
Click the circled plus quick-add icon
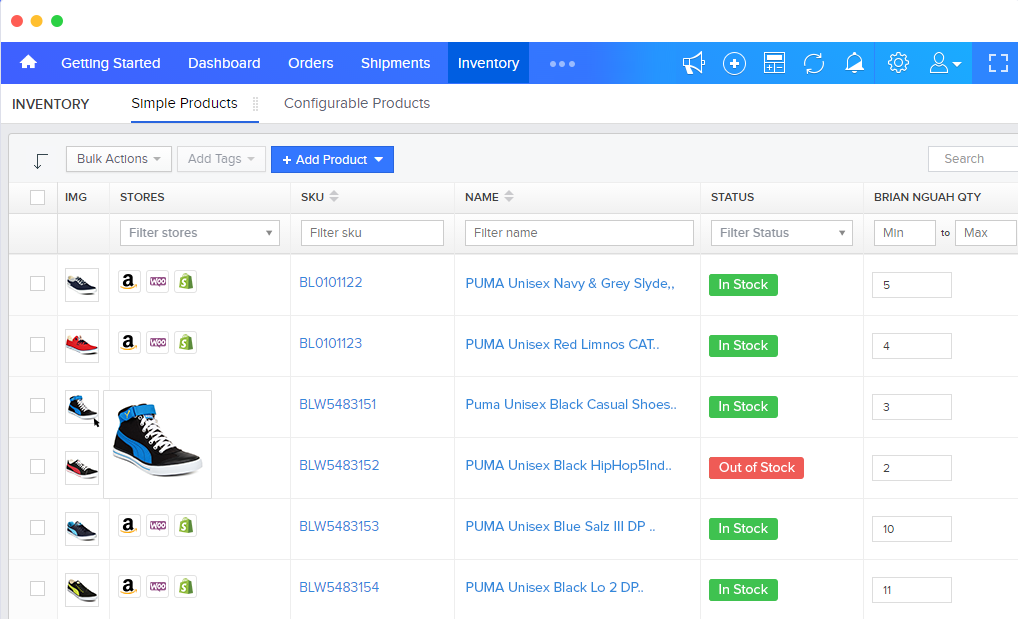734,63
